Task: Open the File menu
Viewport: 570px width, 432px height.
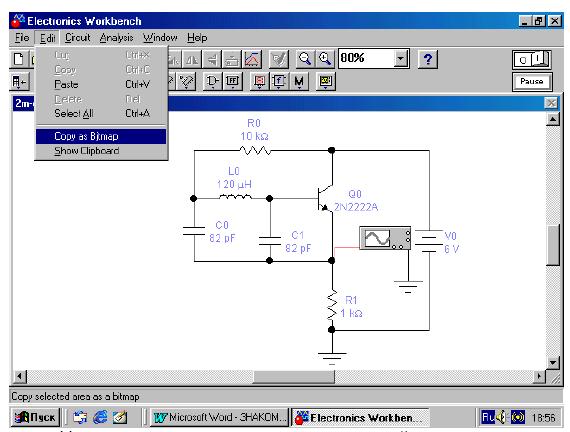Action: tap(22, 37)
